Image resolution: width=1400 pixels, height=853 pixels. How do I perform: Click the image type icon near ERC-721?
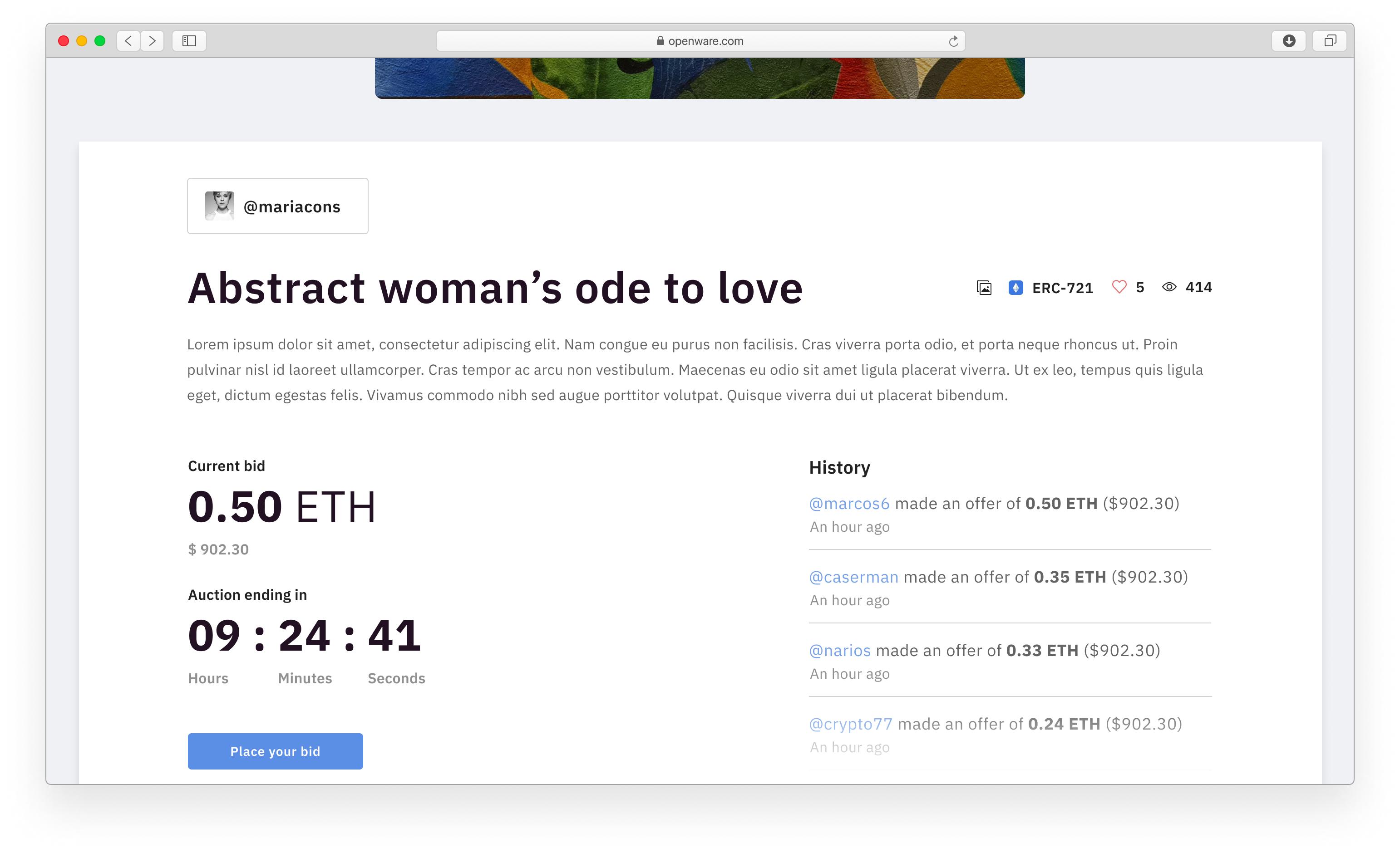(984, 288)
